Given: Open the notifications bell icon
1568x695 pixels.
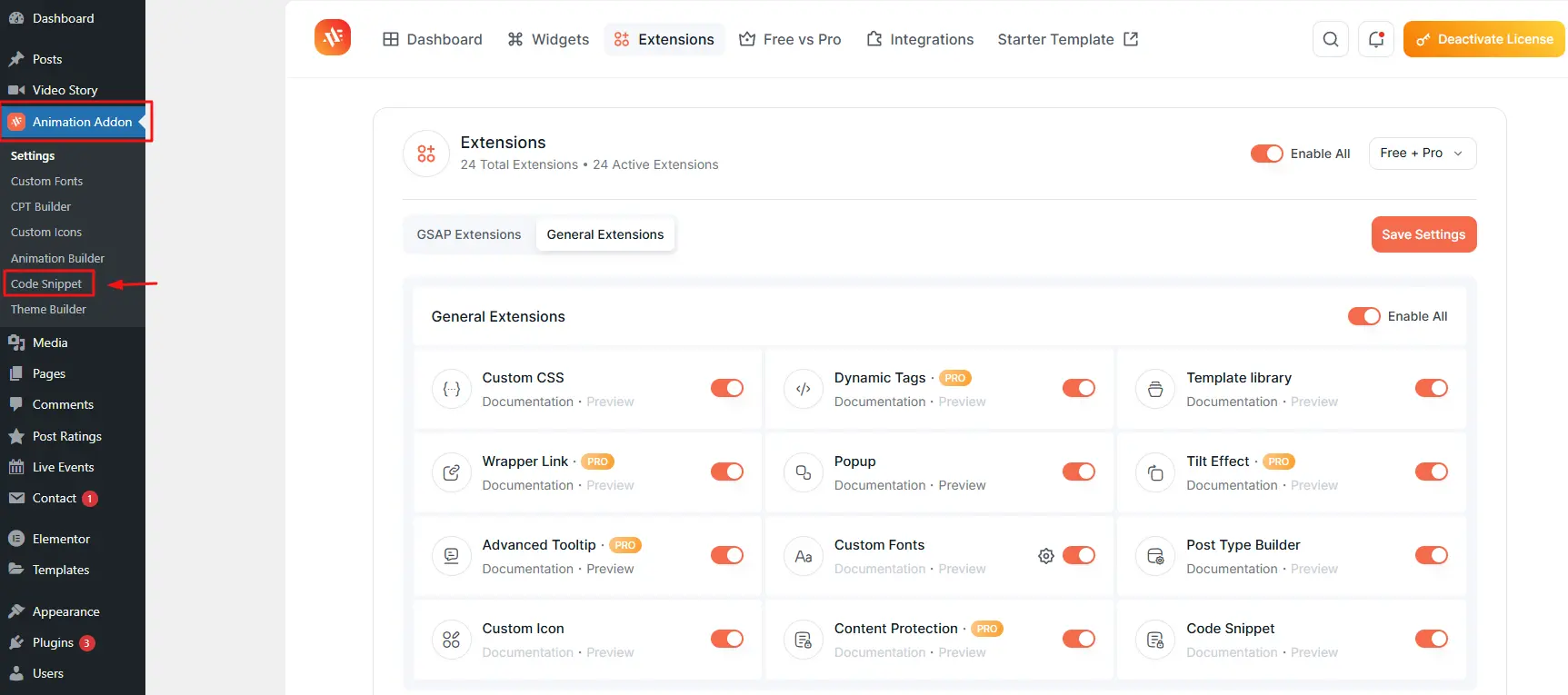Looking at the screenshot, I should tap(1375, 39).
